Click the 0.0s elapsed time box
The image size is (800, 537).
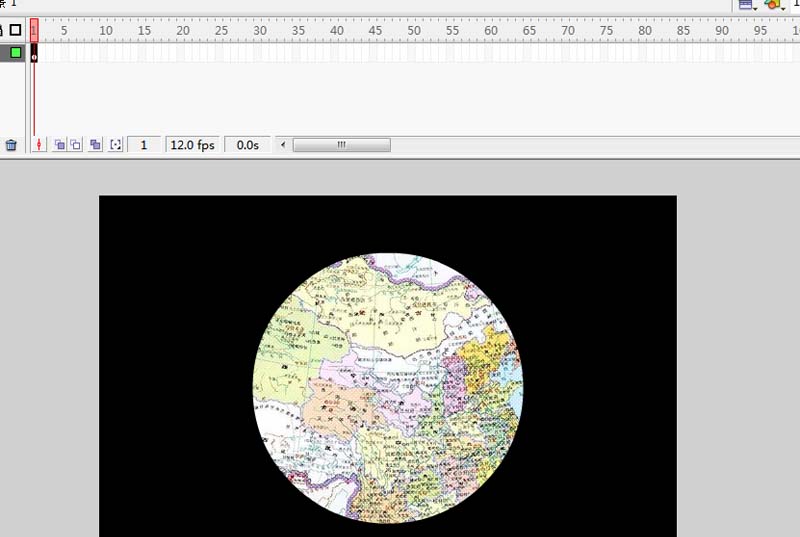point(247,145)
